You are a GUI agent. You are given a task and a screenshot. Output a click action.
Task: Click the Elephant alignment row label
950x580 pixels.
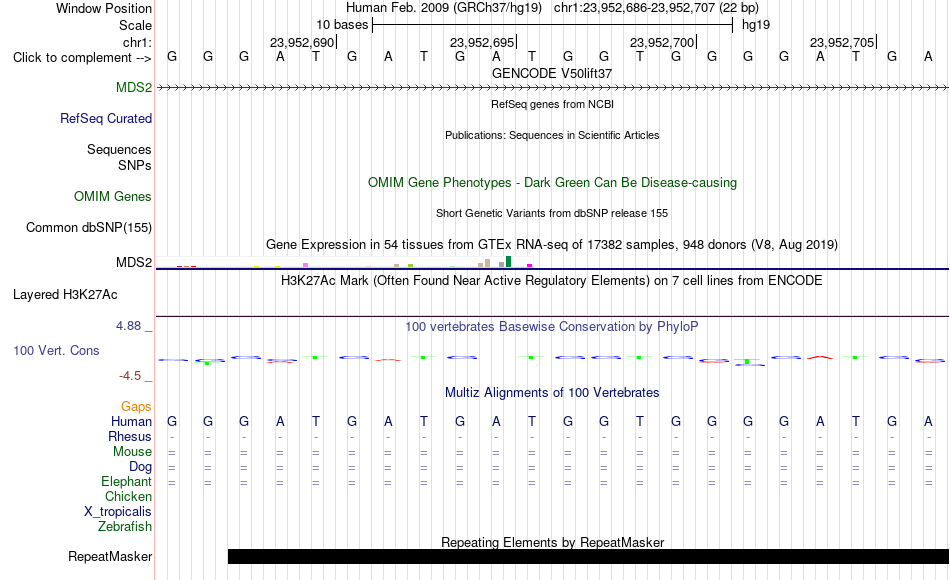coord(127,481)
